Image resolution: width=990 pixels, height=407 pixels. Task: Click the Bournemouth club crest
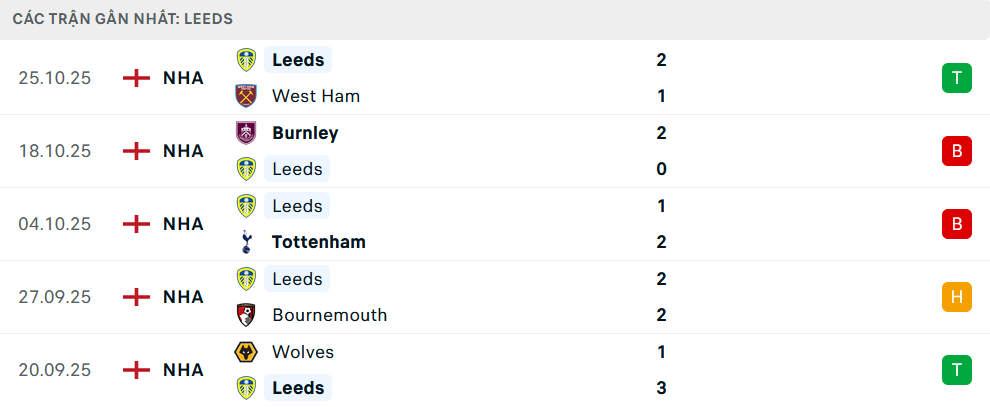(245, 315)
